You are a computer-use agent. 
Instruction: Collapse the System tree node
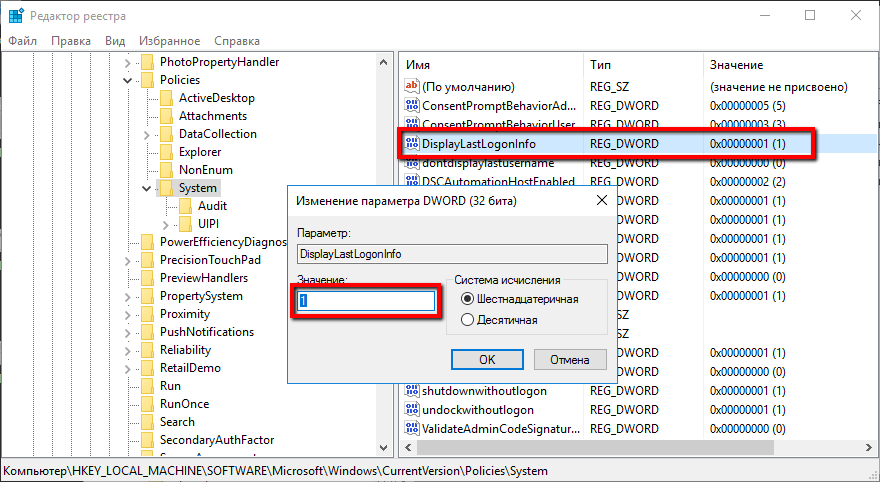click(x=147, y=189)
